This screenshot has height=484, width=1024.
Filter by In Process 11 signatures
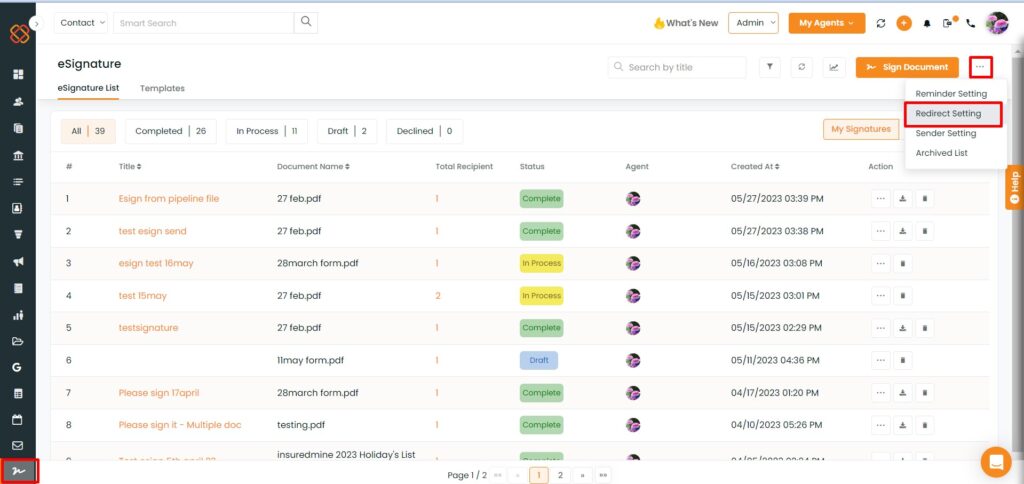(x=267, y=131)
